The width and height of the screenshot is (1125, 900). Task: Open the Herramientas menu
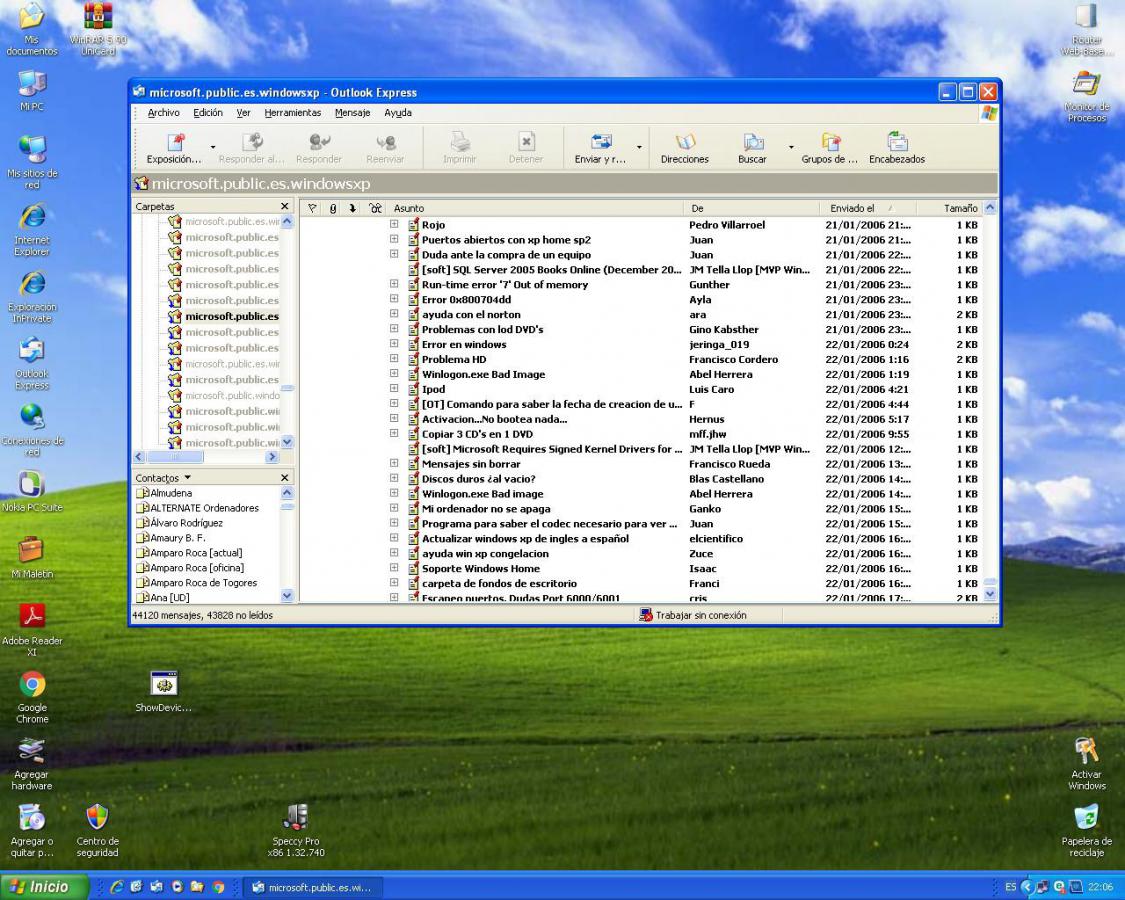tap(293, 113)
